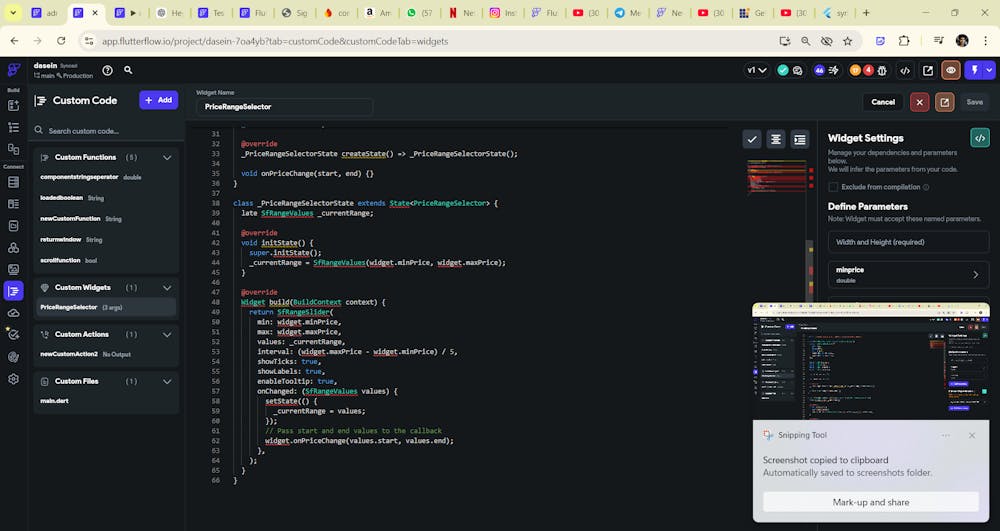Click the indent code toolbar icon
The image size is (1000, 531).
[800, 139]
